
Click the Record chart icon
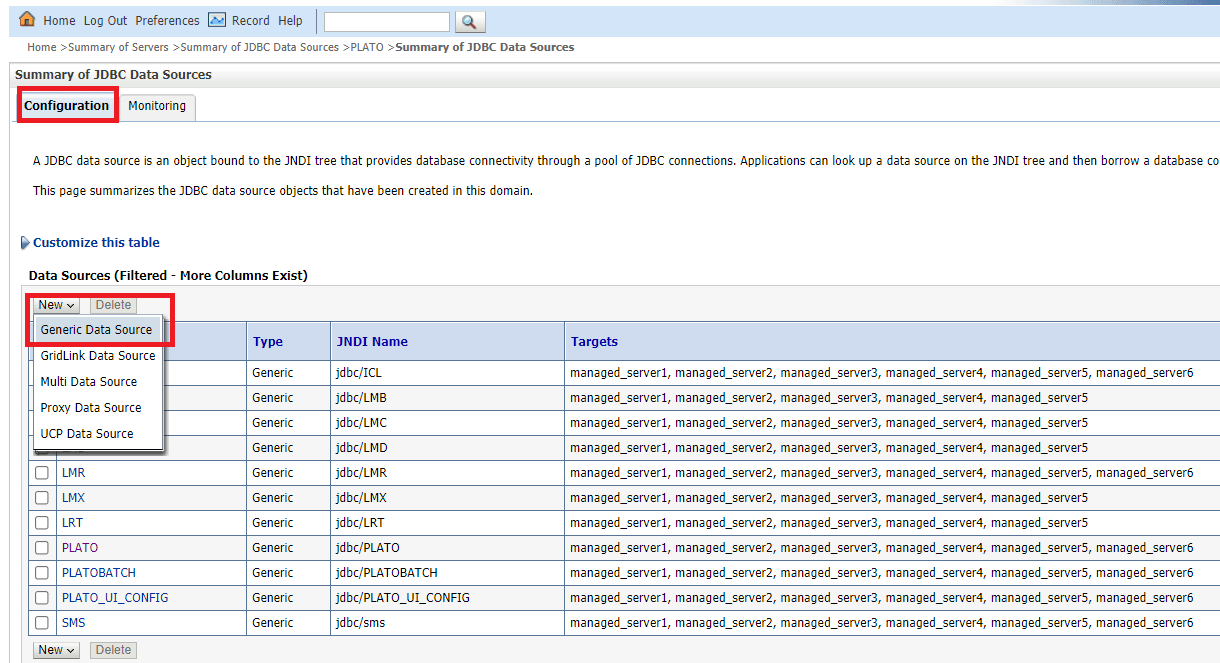point(217,20)
